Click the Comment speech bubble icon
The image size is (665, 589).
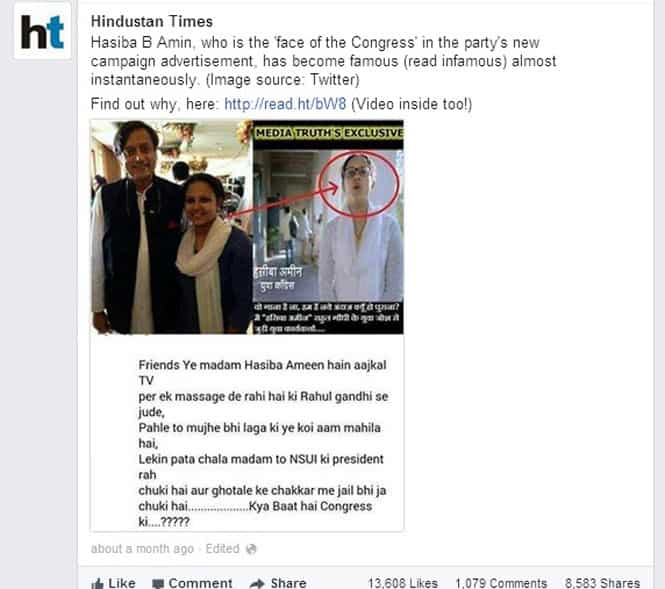pyautogui.click(x=158, y=584)
